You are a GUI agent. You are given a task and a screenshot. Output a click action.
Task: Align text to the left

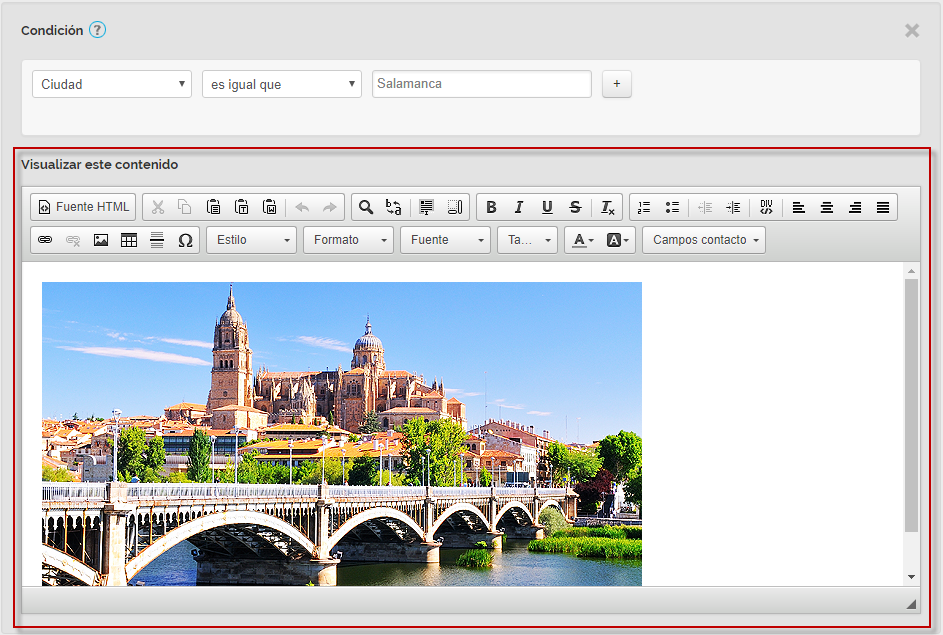point(799,207)
